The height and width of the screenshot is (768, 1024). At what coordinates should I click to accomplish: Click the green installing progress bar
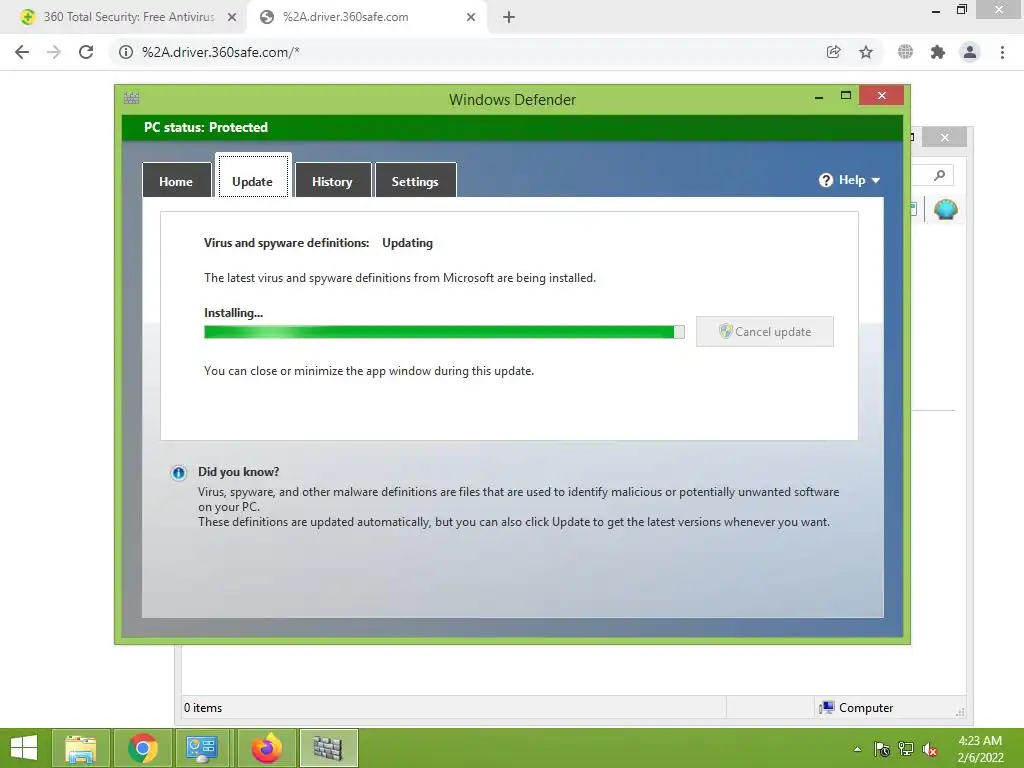click(444, 332)
